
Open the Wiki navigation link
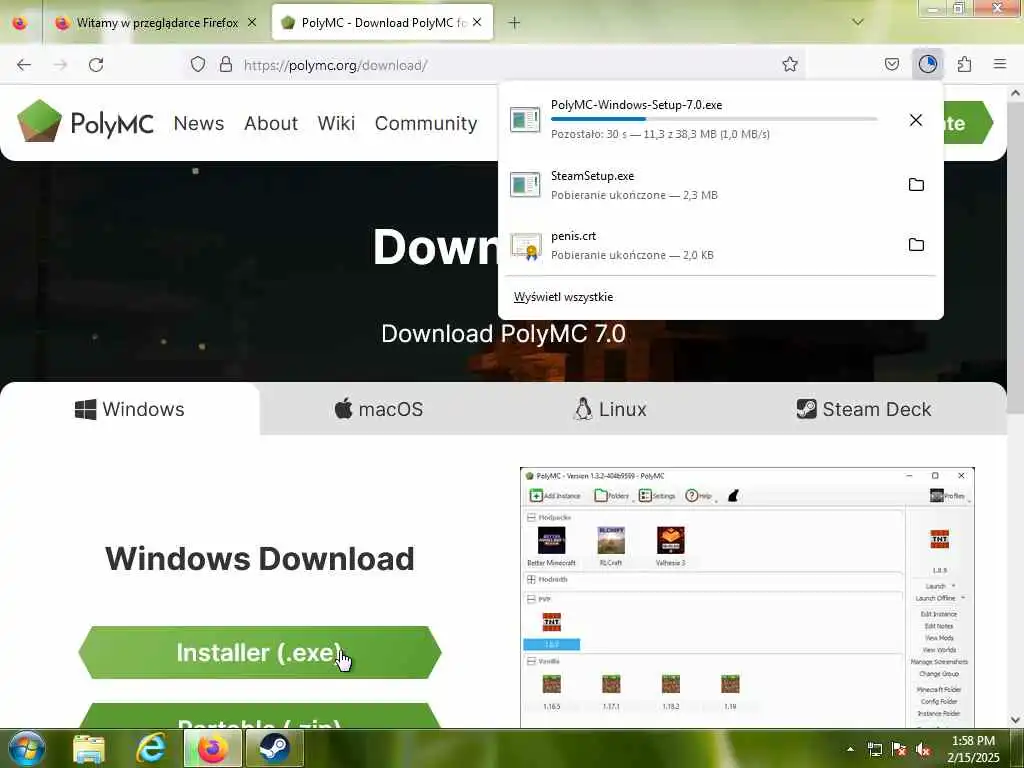click(x=336, y=123)
